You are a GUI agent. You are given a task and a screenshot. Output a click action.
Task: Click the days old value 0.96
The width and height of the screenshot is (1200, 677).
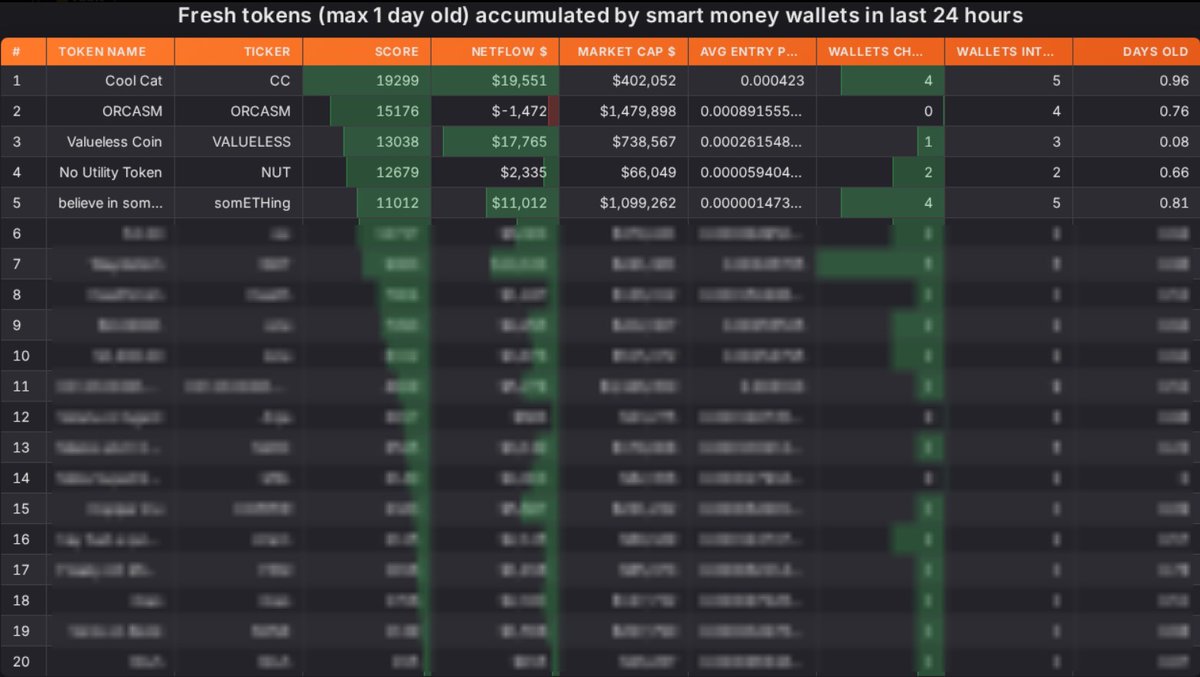[x=1174, y=81]
